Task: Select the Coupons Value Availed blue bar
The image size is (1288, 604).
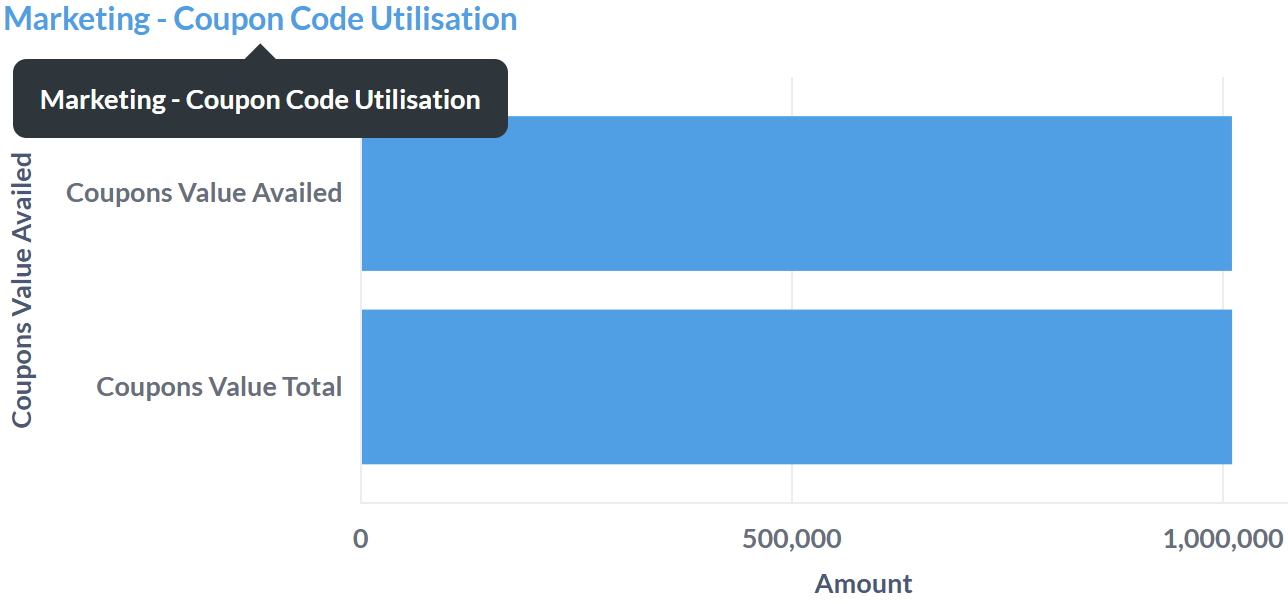Action: [x=796, y=193]
